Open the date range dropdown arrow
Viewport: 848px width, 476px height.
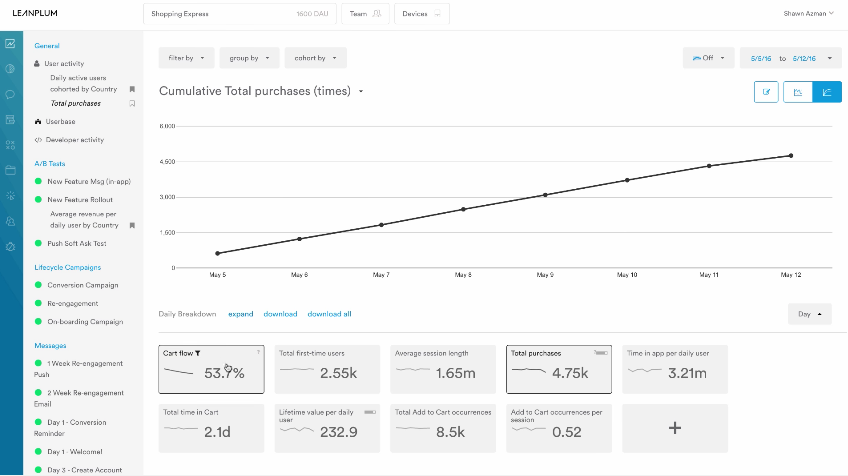[830, 58]
